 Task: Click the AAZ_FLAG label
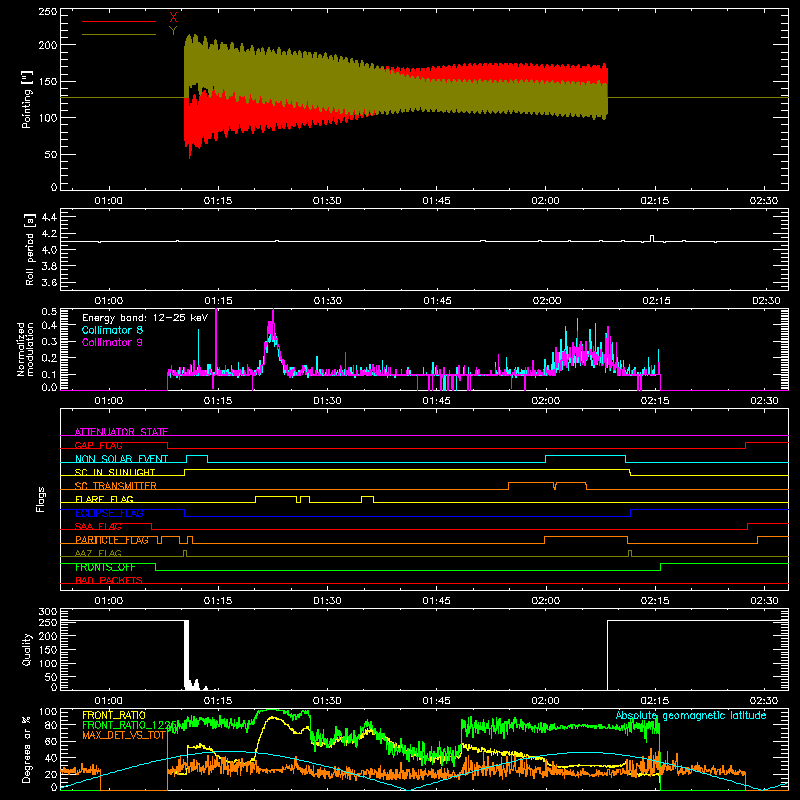click(x=98, y=553)
